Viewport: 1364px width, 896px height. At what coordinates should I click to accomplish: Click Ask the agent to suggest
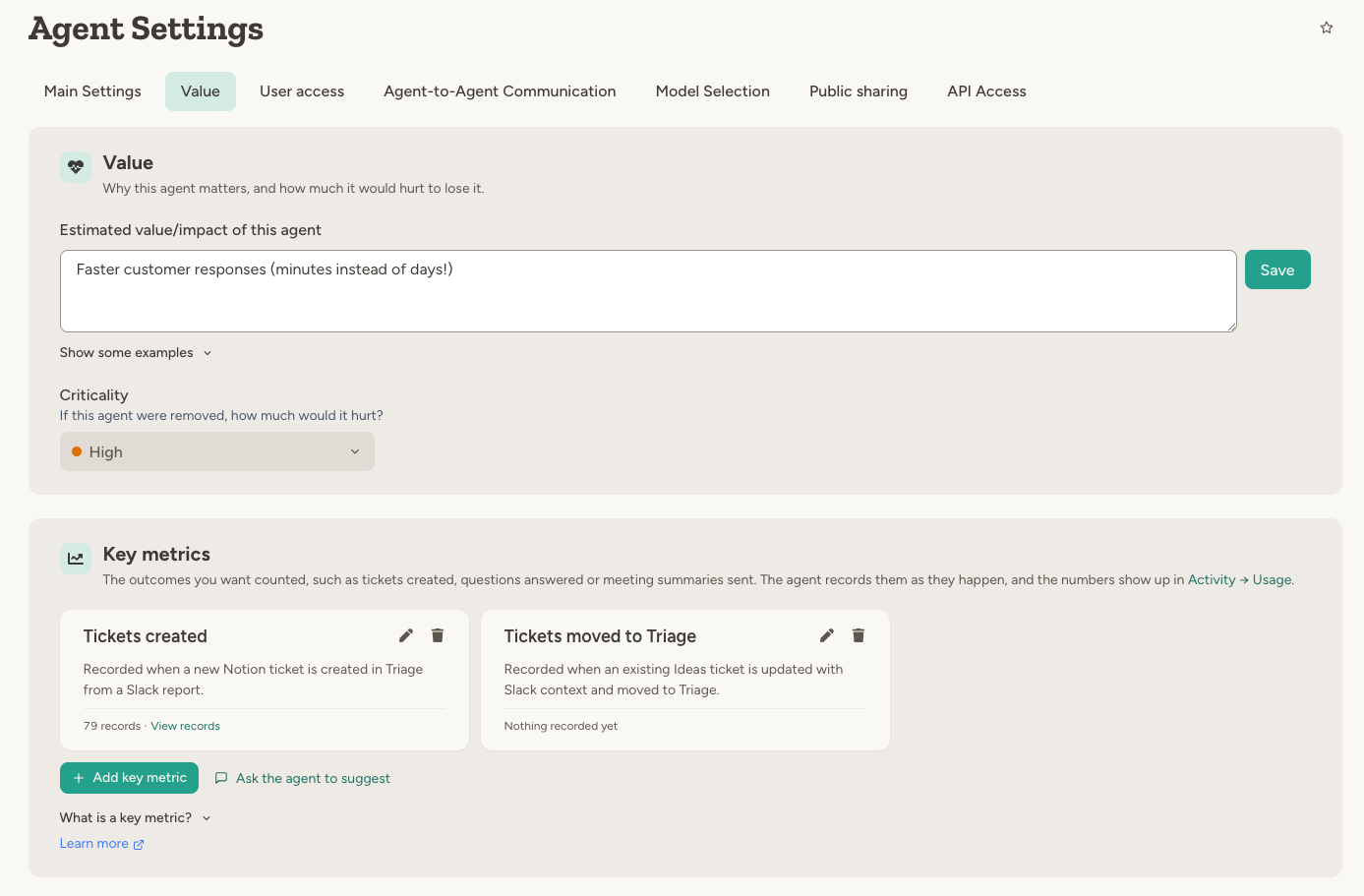pyautogui.click(x=303, y=778)
